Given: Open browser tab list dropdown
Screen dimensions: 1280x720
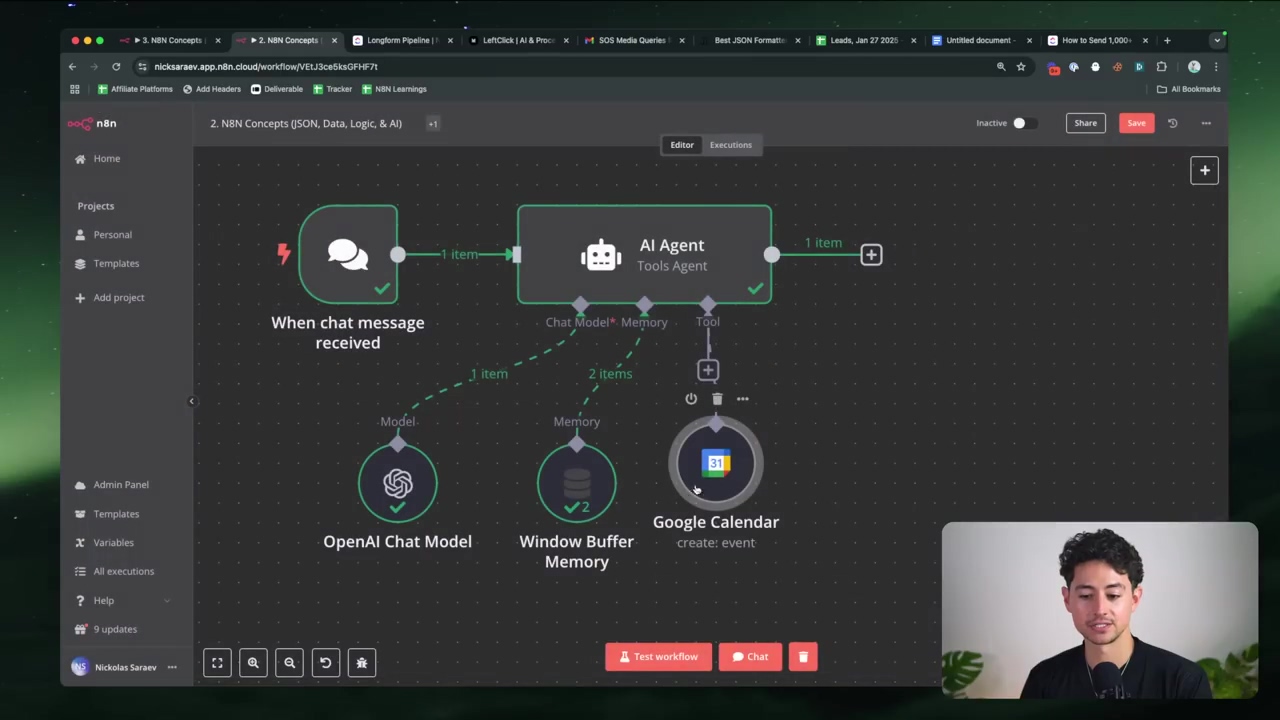Looking at the screenshot, I should point(1217,40).
